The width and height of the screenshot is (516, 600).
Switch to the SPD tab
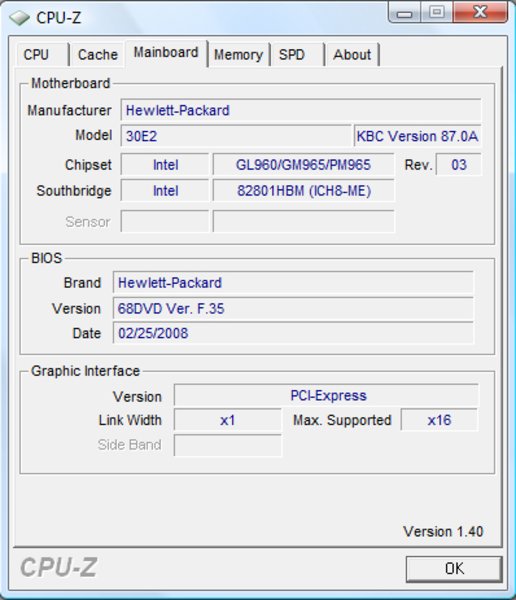coord(297,55)
